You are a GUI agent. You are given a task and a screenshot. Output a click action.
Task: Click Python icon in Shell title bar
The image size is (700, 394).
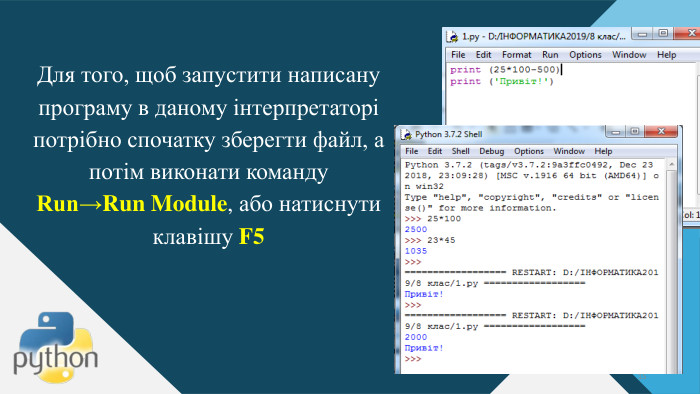pos(406,134)
